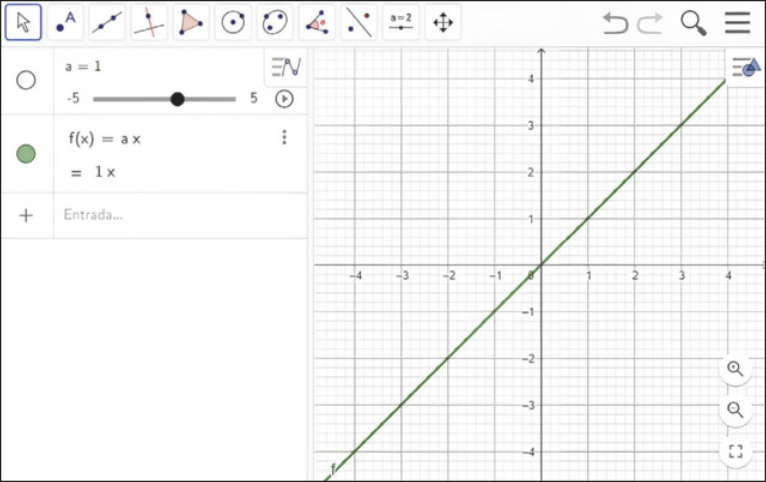Screen dimensions: 766x482
Task: Click the label f near the line
Action: click(x=333, y=468)
